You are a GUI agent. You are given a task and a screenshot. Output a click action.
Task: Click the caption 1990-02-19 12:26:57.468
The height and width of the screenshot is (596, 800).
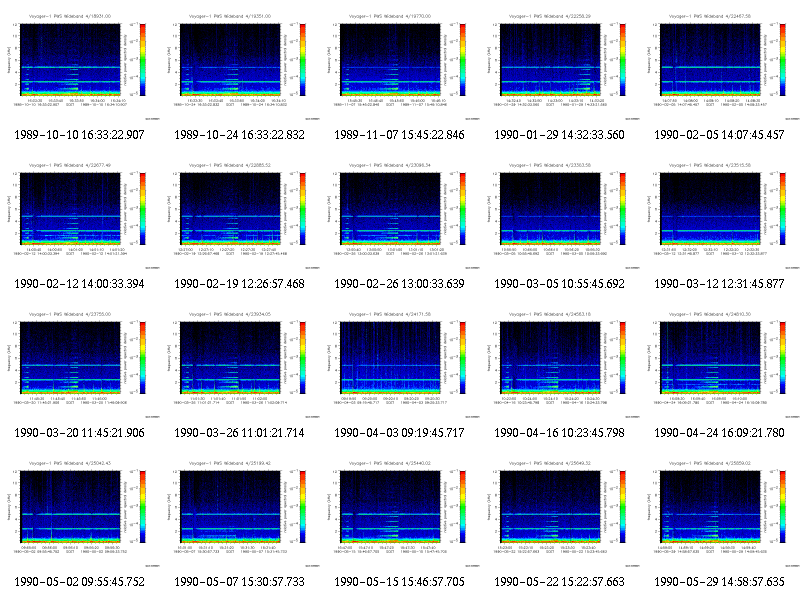(239, 284)
